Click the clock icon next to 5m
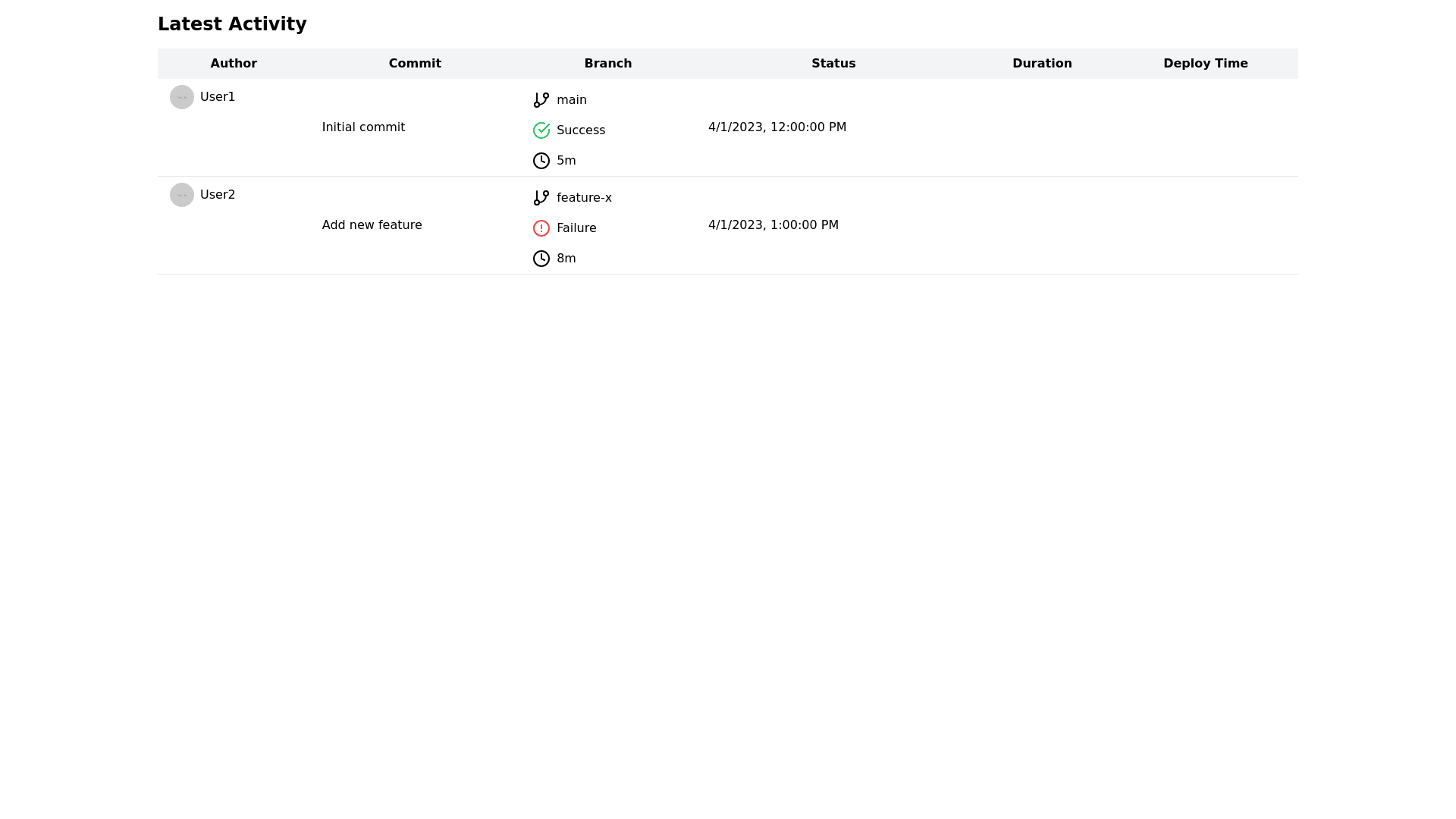This screenshot has width=1456, height=819. (x=541, y=161)
